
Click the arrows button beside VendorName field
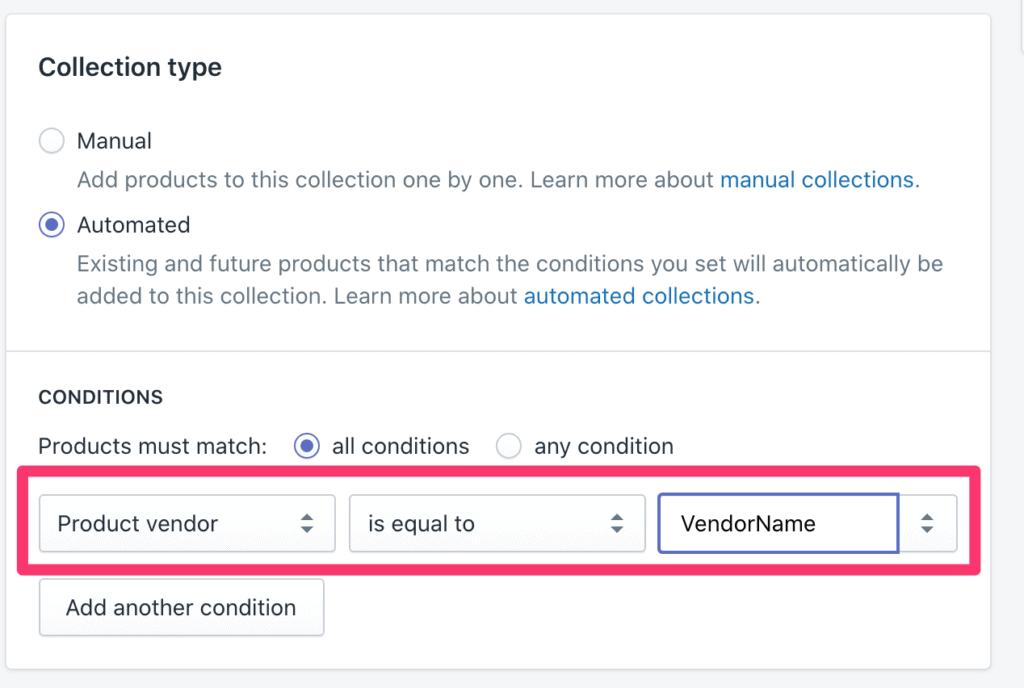(x=928, y=523)
